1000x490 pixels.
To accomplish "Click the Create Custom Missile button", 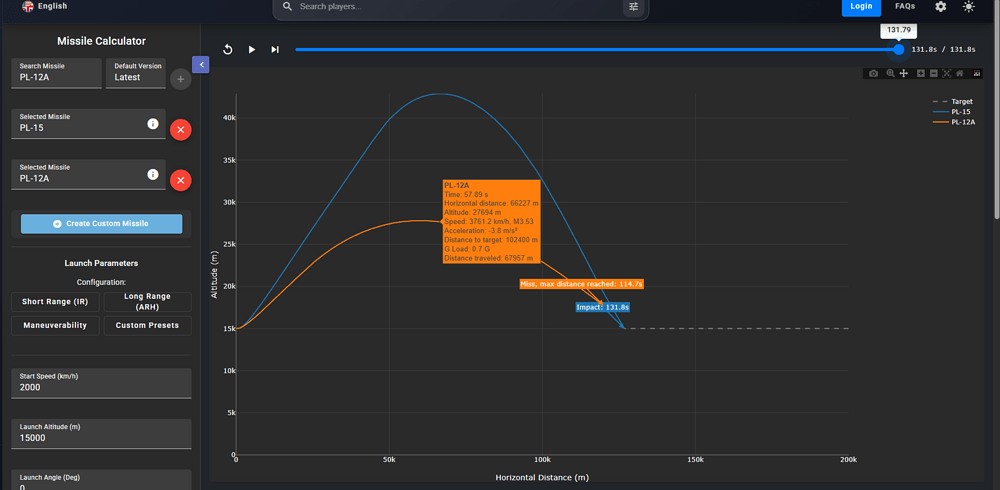I will click(x=101, y=224).
